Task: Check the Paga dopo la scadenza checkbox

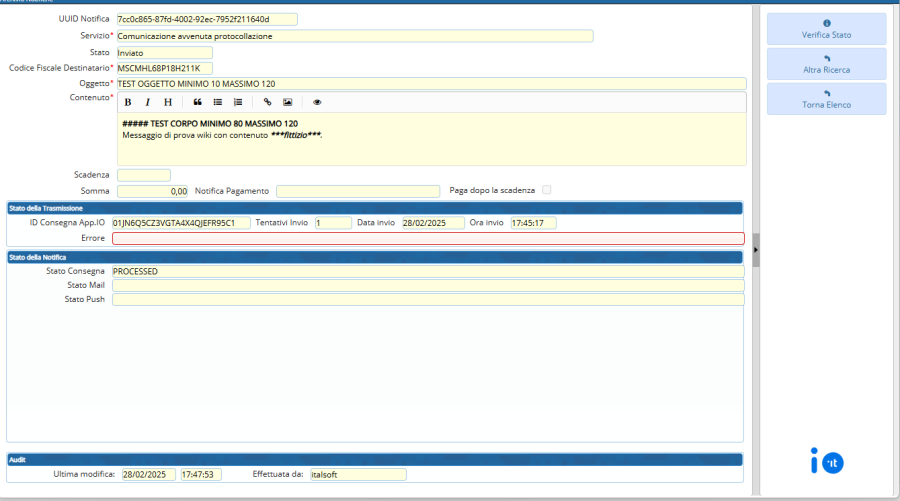Action: tap(546, 190)
